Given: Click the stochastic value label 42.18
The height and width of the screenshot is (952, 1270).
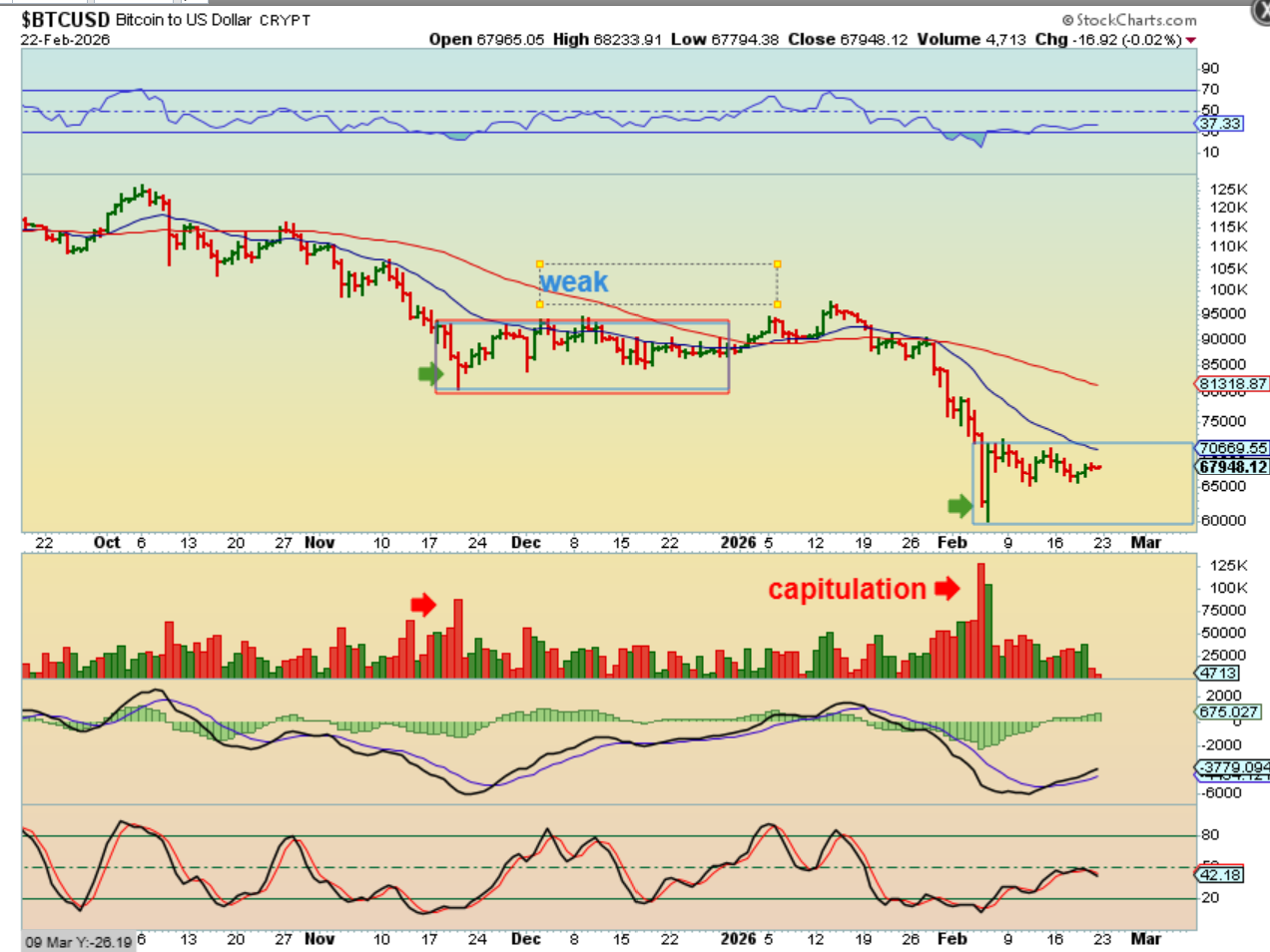Looking at the screenshot, I should [x=1220, y=874].
